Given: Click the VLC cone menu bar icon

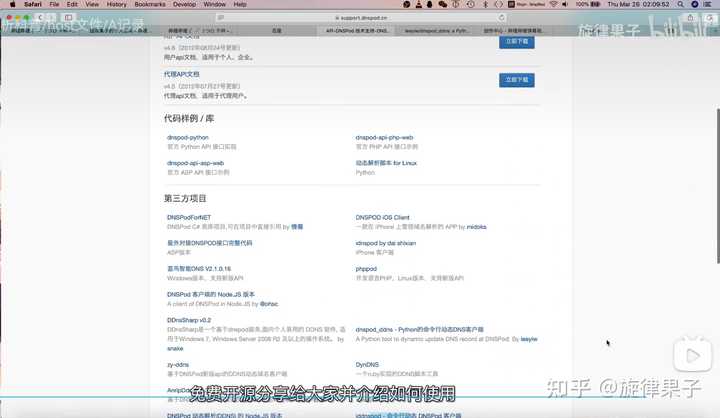Looking at the screenshot, I should point(418,4).
